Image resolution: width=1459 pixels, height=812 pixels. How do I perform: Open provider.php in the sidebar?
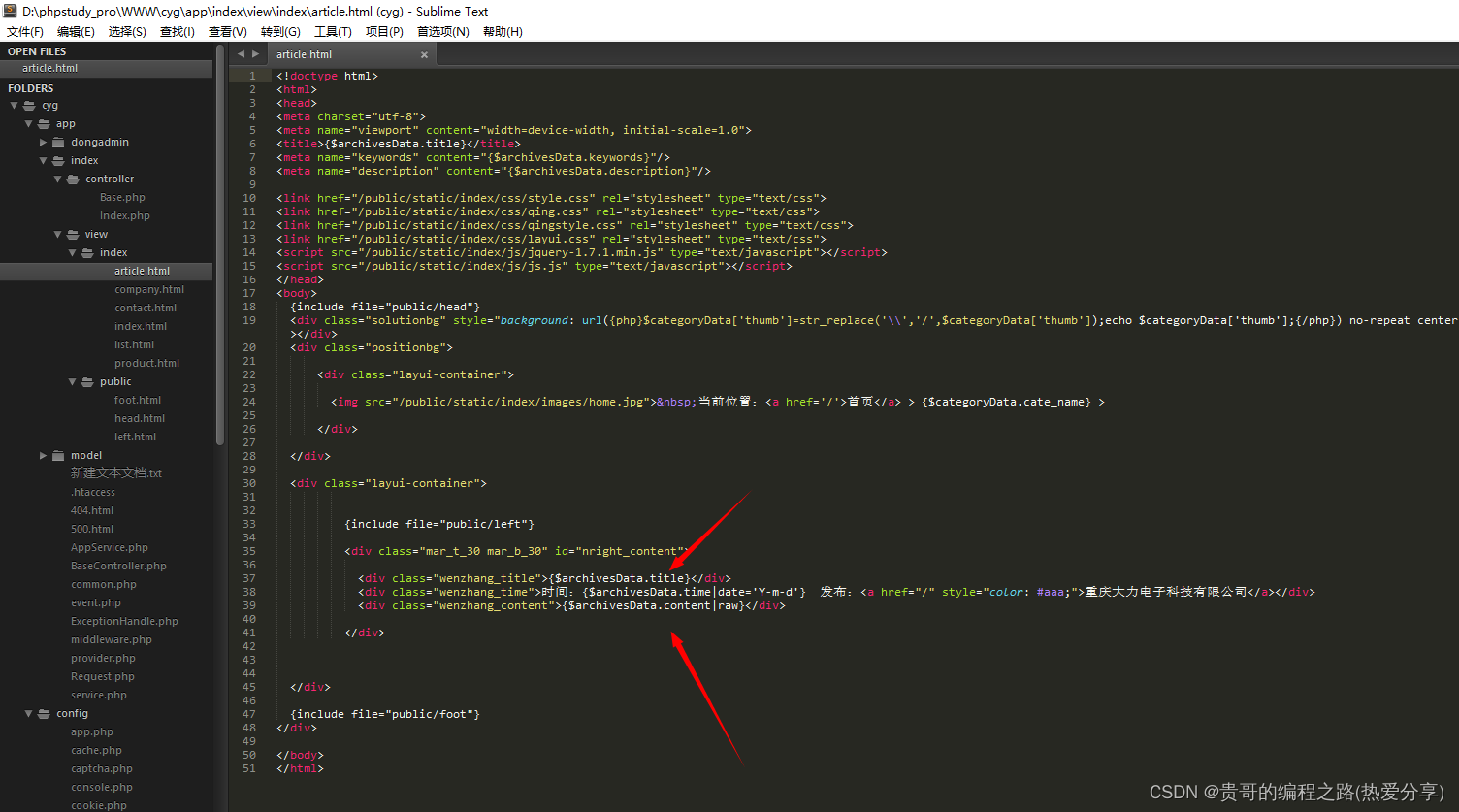pyautogui.click(x=103, y=658)
